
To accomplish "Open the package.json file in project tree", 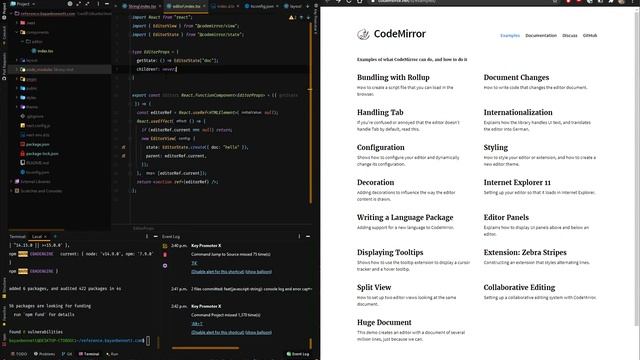I will pos(38,144).
